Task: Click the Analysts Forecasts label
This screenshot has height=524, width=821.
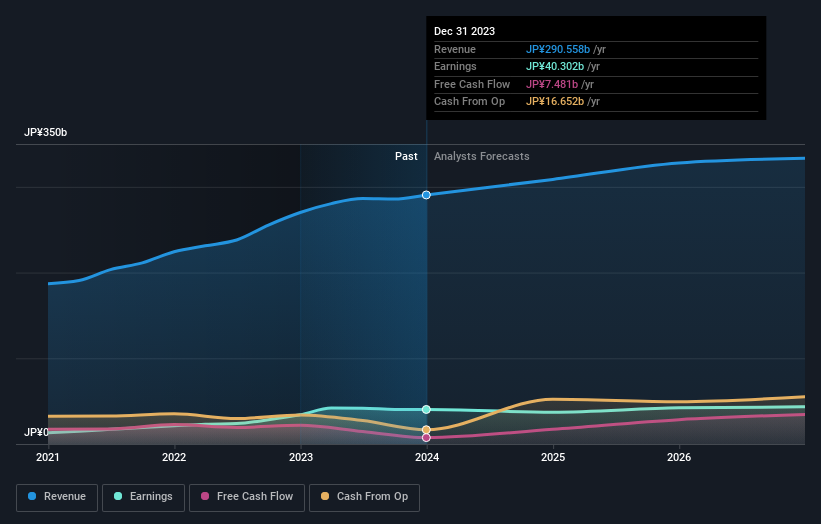Action: pos(482,156)
